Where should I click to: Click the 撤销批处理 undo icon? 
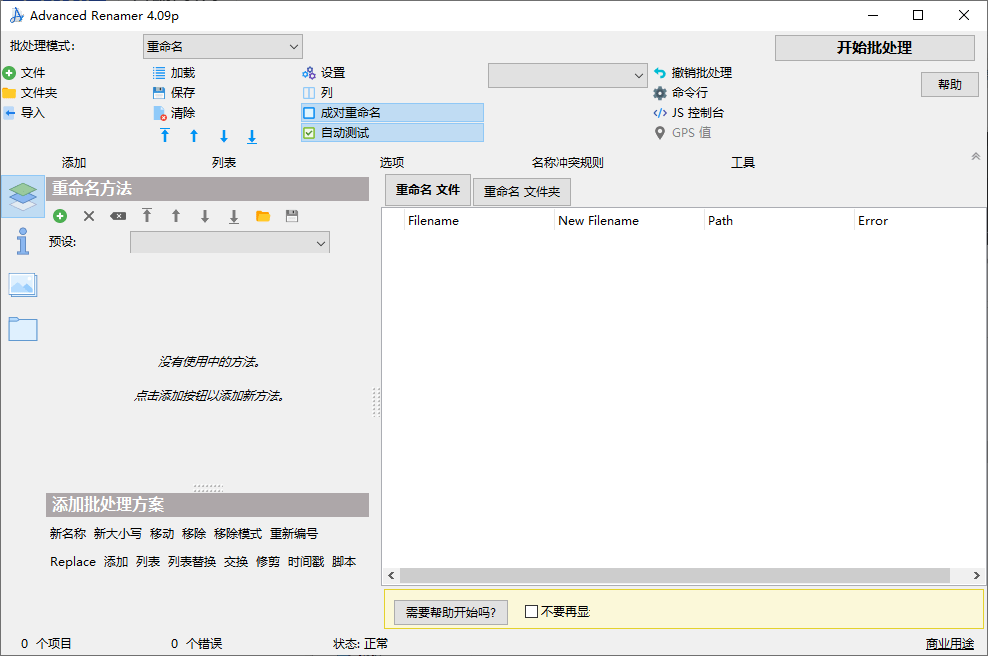658,72
